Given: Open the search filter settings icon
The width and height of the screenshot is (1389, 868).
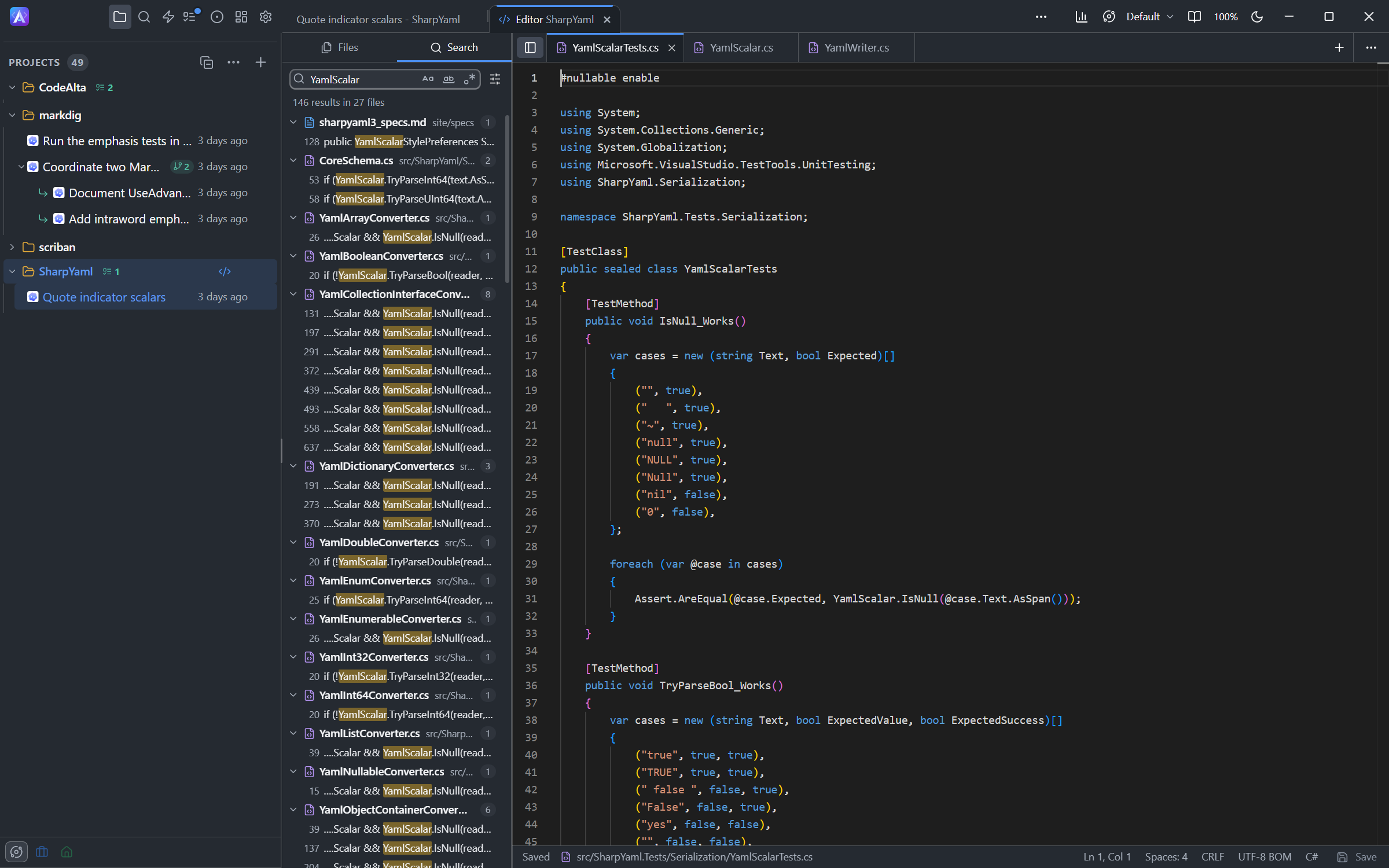Looking at the screenshot, I should click(495, 79).
